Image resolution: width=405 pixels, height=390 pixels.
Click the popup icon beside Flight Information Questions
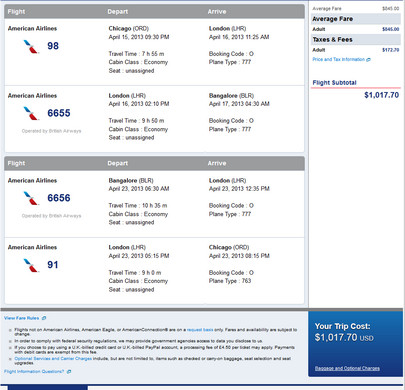69,371
